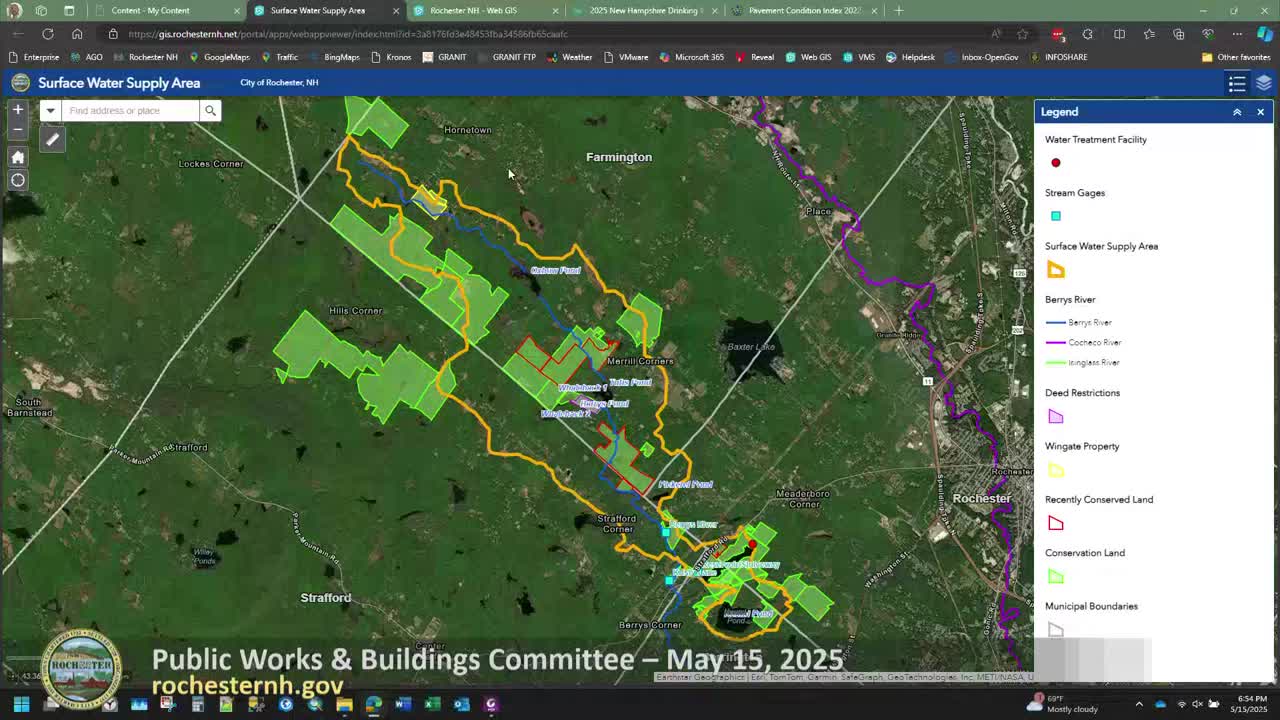Screen dimensions: 1280x720
Task: Open the Windows Start menu
Action: [21, 704]
